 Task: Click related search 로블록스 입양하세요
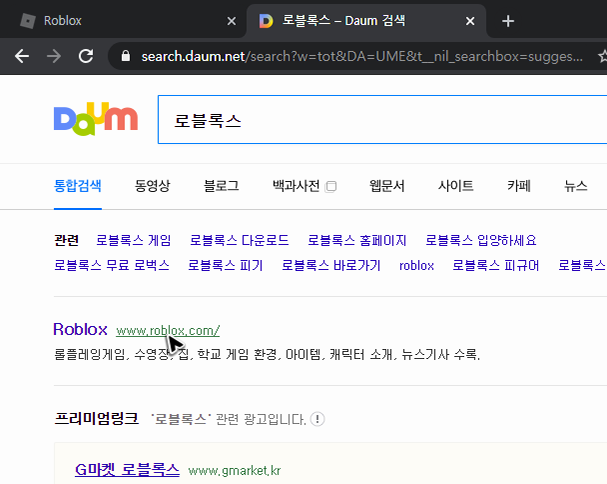(481, 240)
